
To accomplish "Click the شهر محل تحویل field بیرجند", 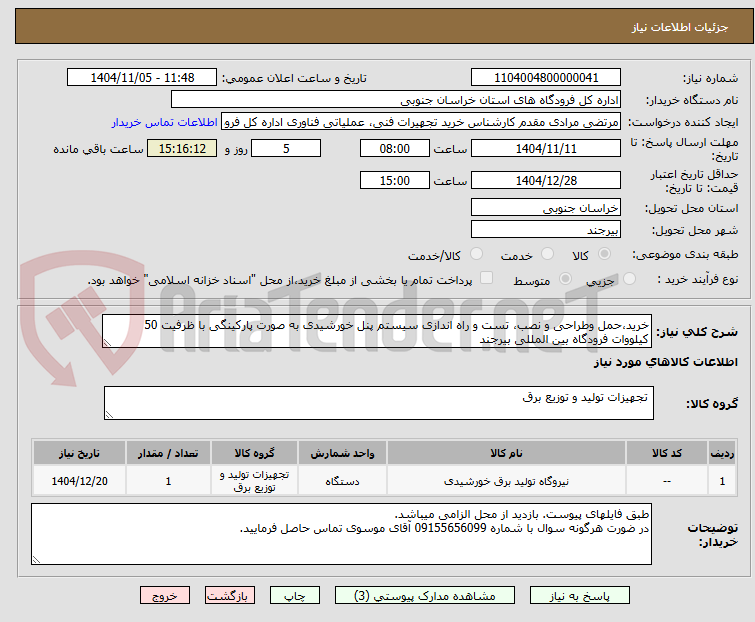I will tap(546, 230).
